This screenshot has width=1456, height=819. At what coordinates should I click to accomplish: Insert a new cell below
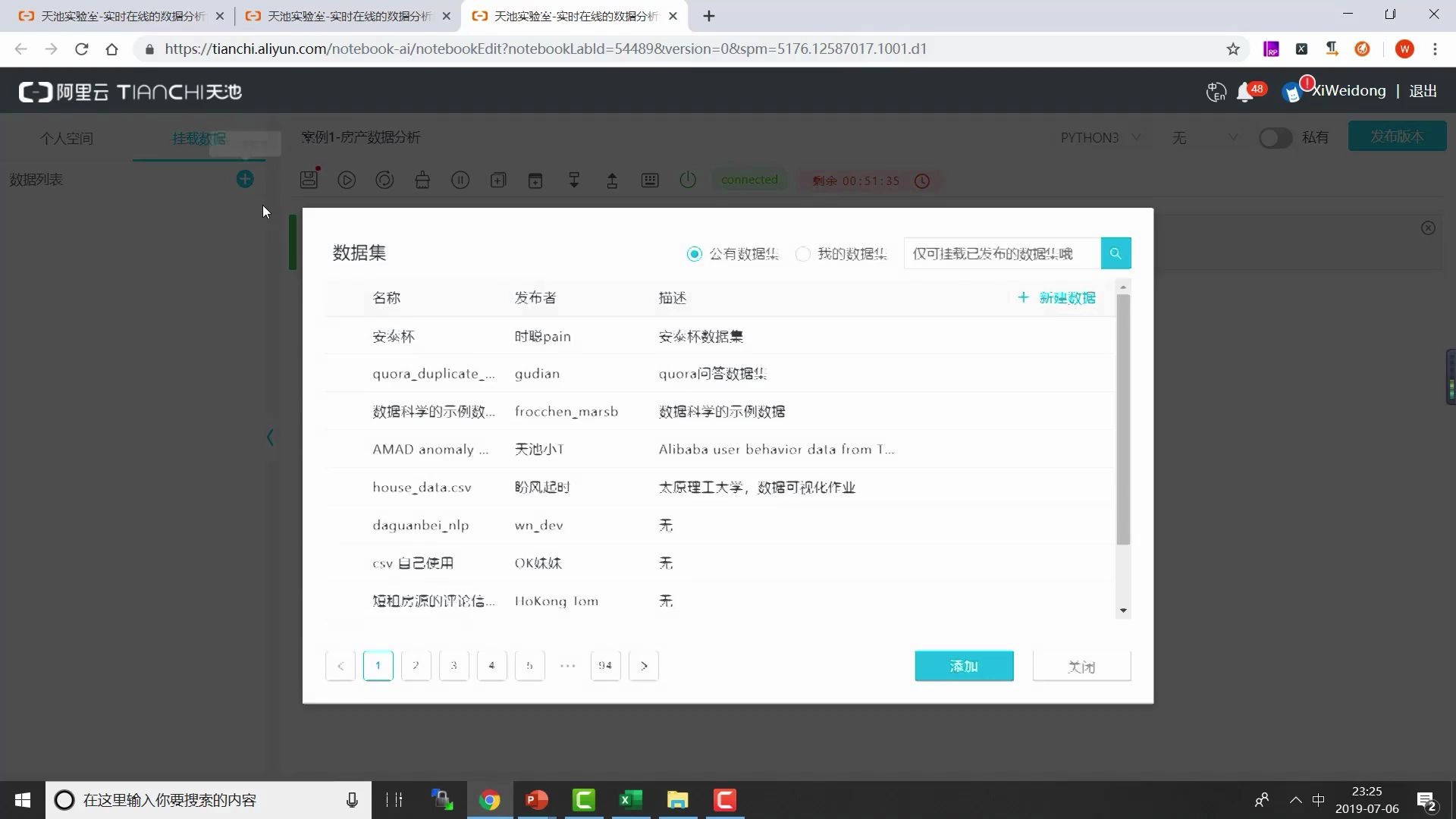click(535, 180)
